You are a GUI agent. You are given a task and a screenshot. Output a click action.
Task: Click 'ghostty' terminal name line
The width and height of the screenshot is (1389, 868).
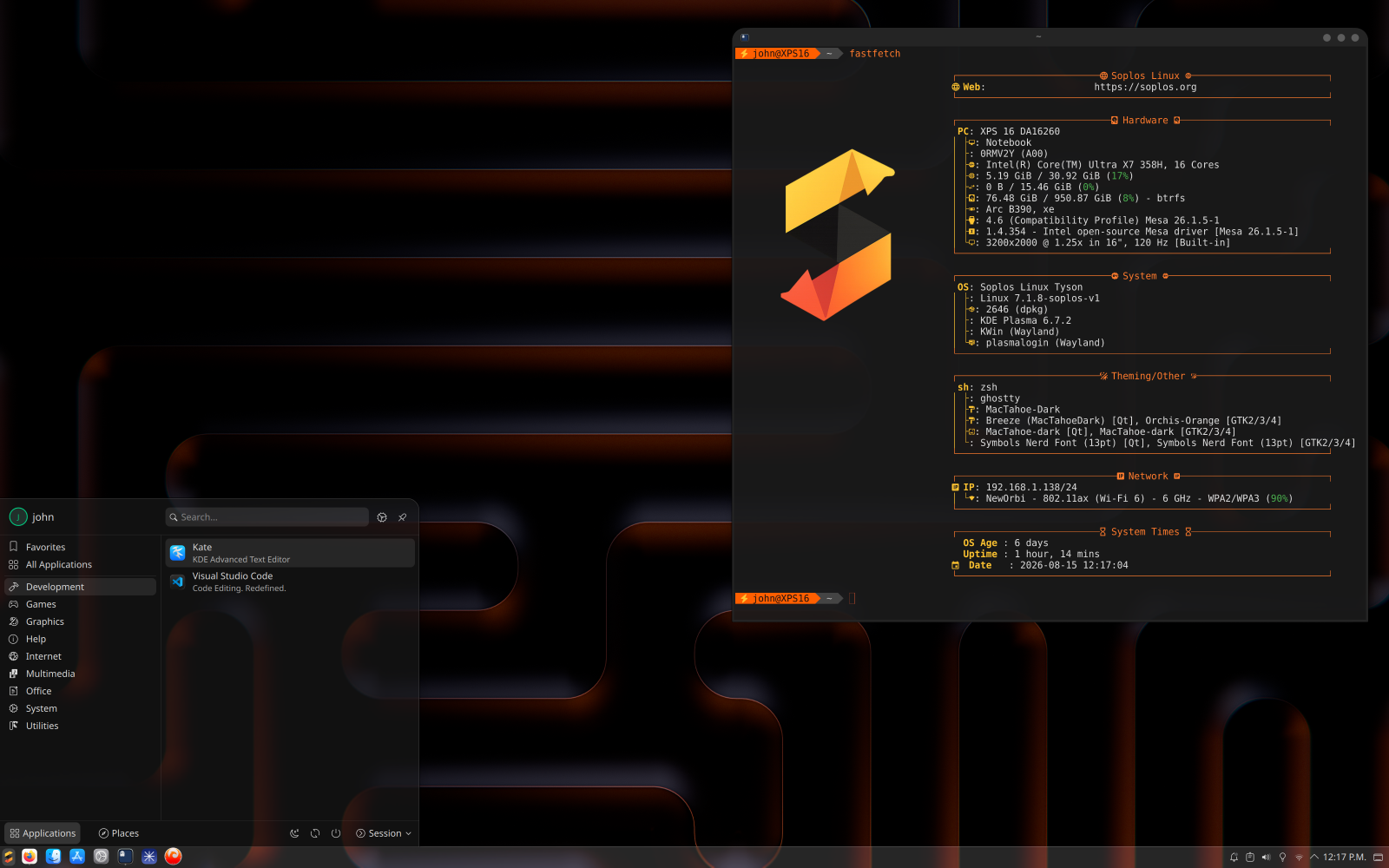click(x=1000, y=399)
